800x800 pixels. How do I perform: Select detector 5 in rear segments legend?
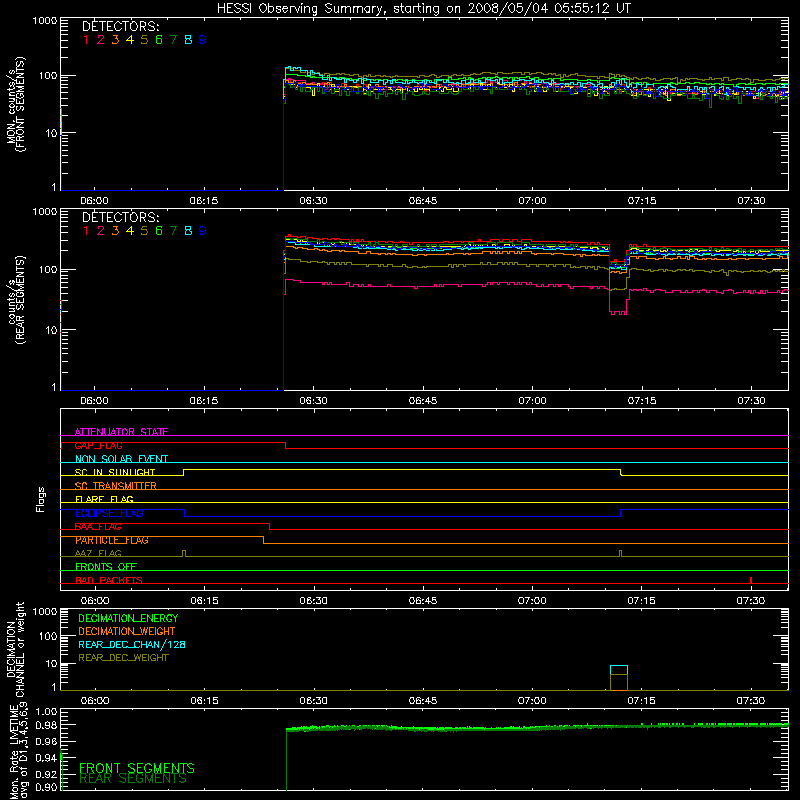click(x=144, y=231)
